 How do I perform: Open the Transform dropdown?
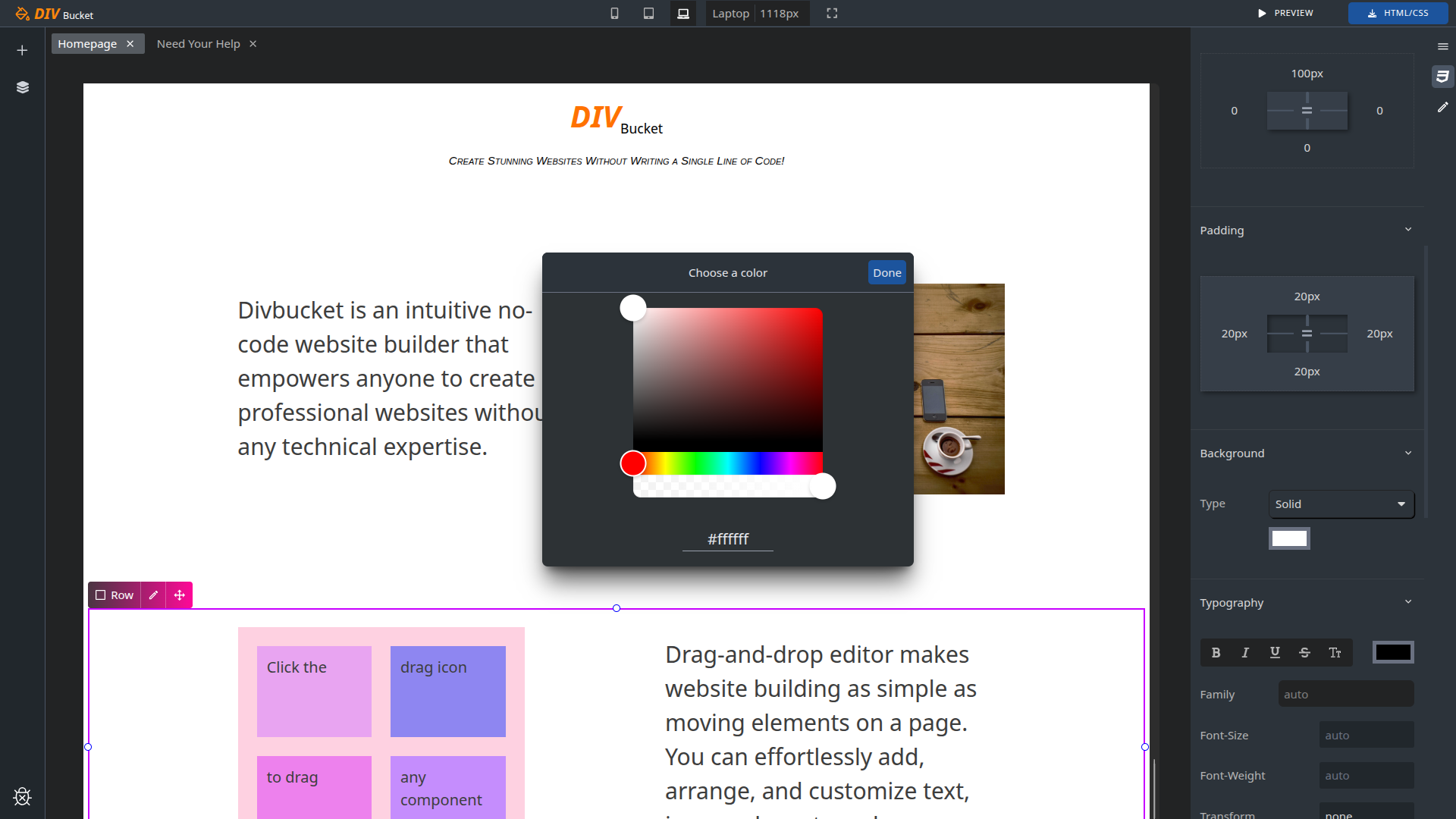1367,811
